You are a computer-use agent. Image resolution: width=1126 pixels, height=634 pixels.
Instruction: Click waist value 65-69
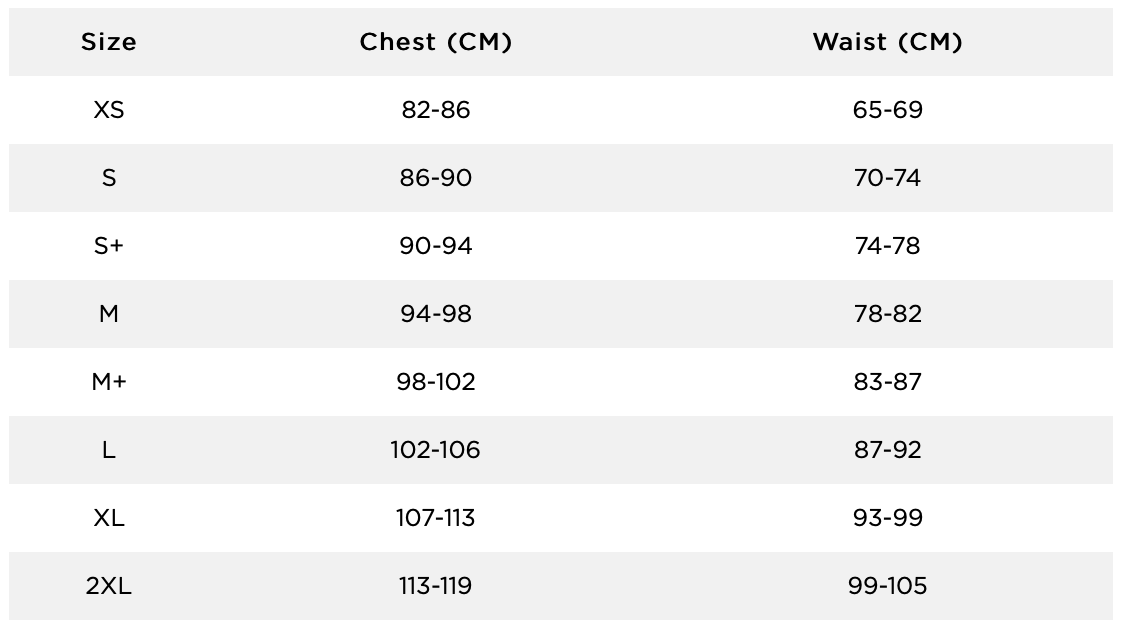click(x=888, y=110)
